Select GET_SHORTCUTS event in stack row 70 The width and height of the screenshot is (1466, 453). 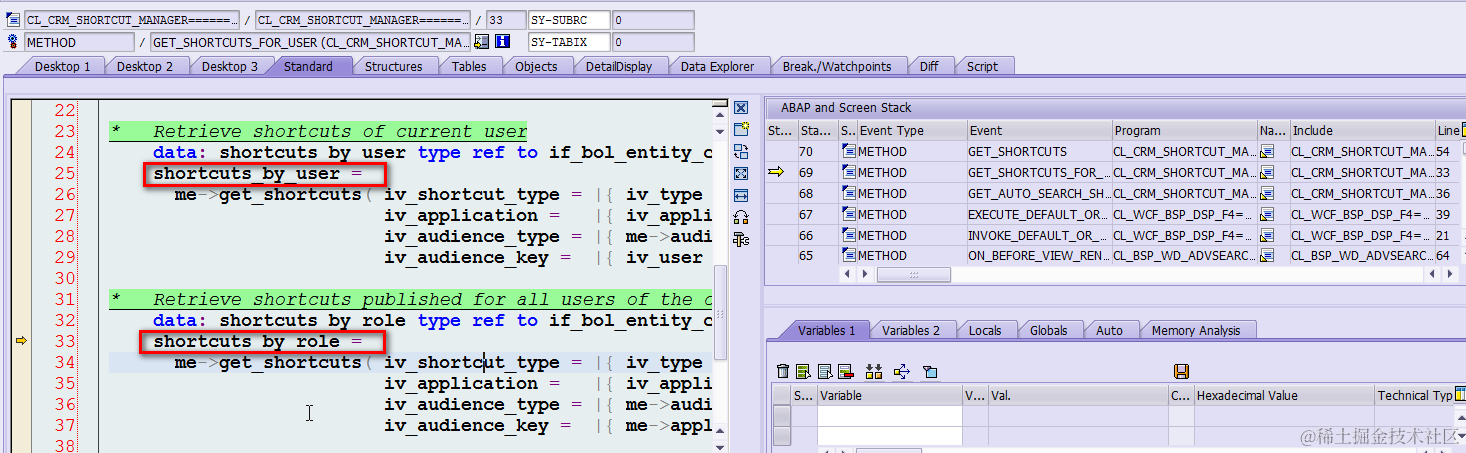1039,151
